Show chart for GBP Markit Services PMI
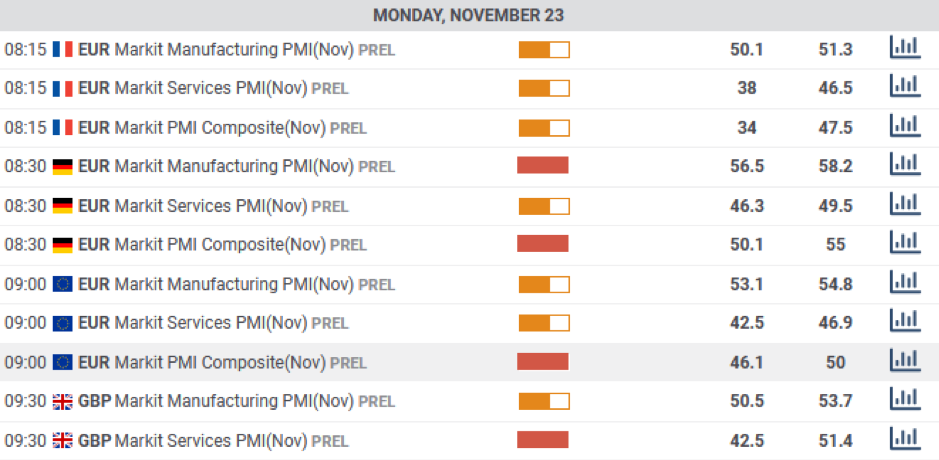 pos(905,438)
